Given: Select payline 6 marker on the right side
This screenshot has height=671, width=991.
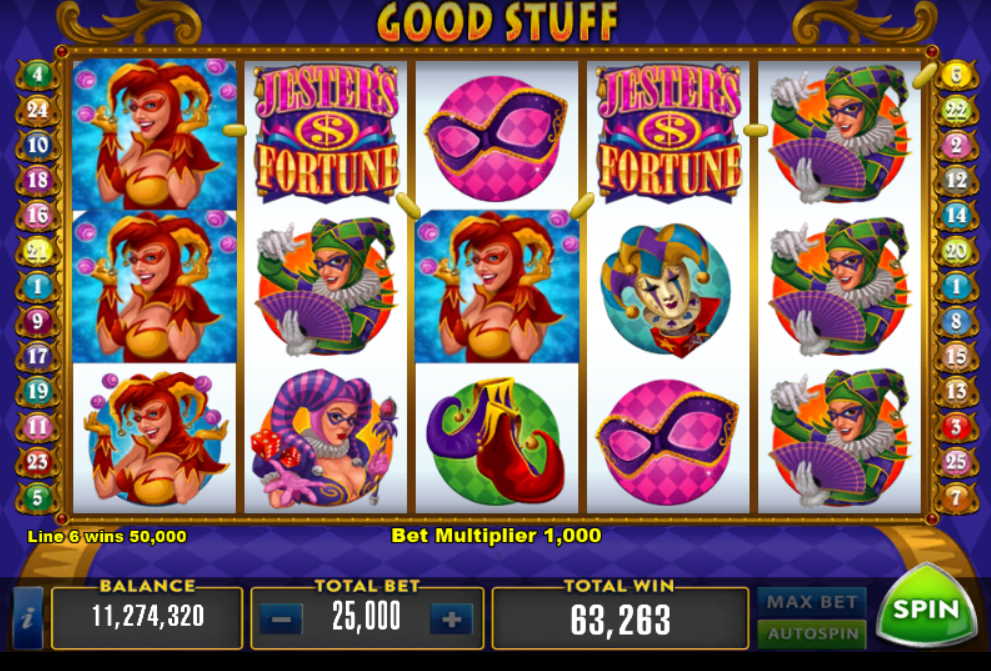Looking at the screenshot, I should click(x=956, y=75).
